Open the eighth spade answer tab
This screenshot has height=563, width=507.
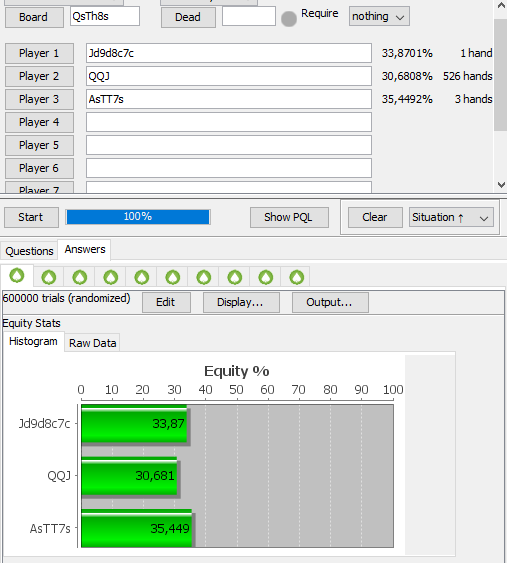click(x=234, y=277)
